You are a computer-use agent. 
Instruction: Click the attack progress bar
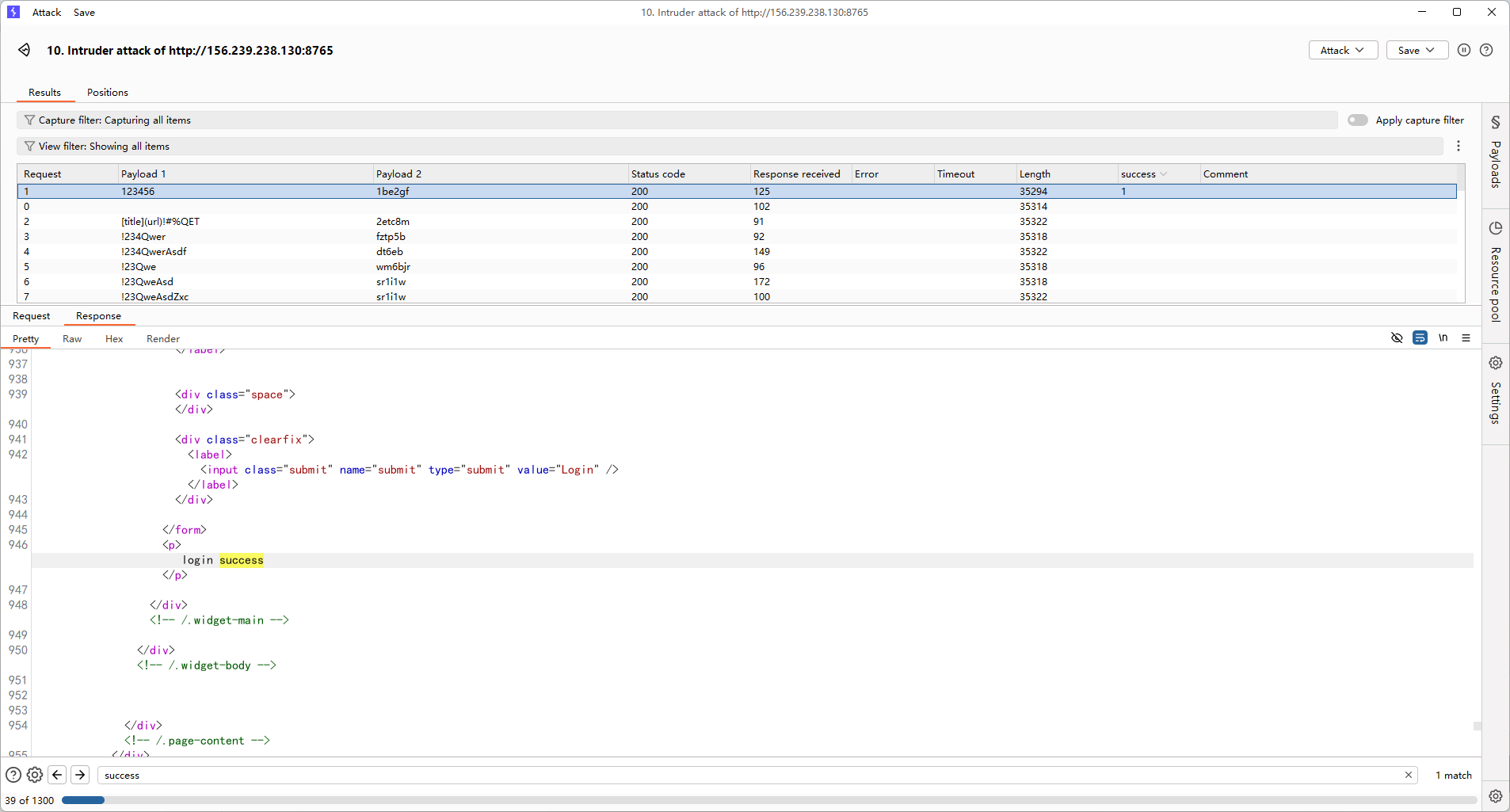(x=768, y=800)
